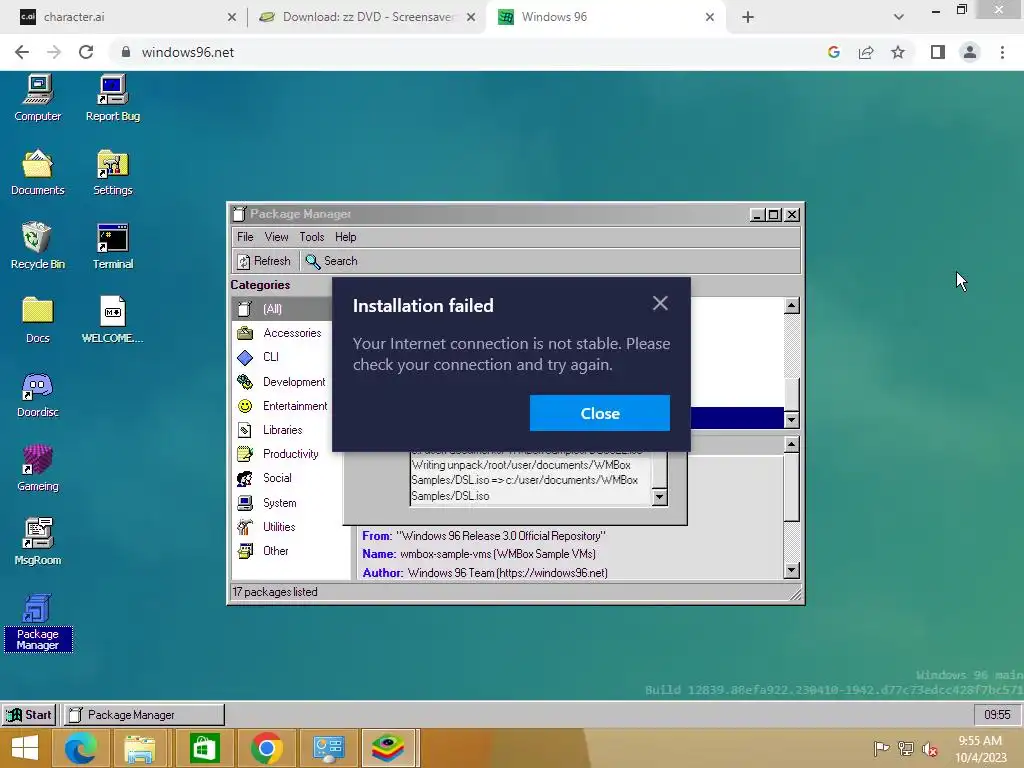The height and width of the screenshot is (768, 1024).
Task: Open the browser side panel icon
Action: pos(938,52)
